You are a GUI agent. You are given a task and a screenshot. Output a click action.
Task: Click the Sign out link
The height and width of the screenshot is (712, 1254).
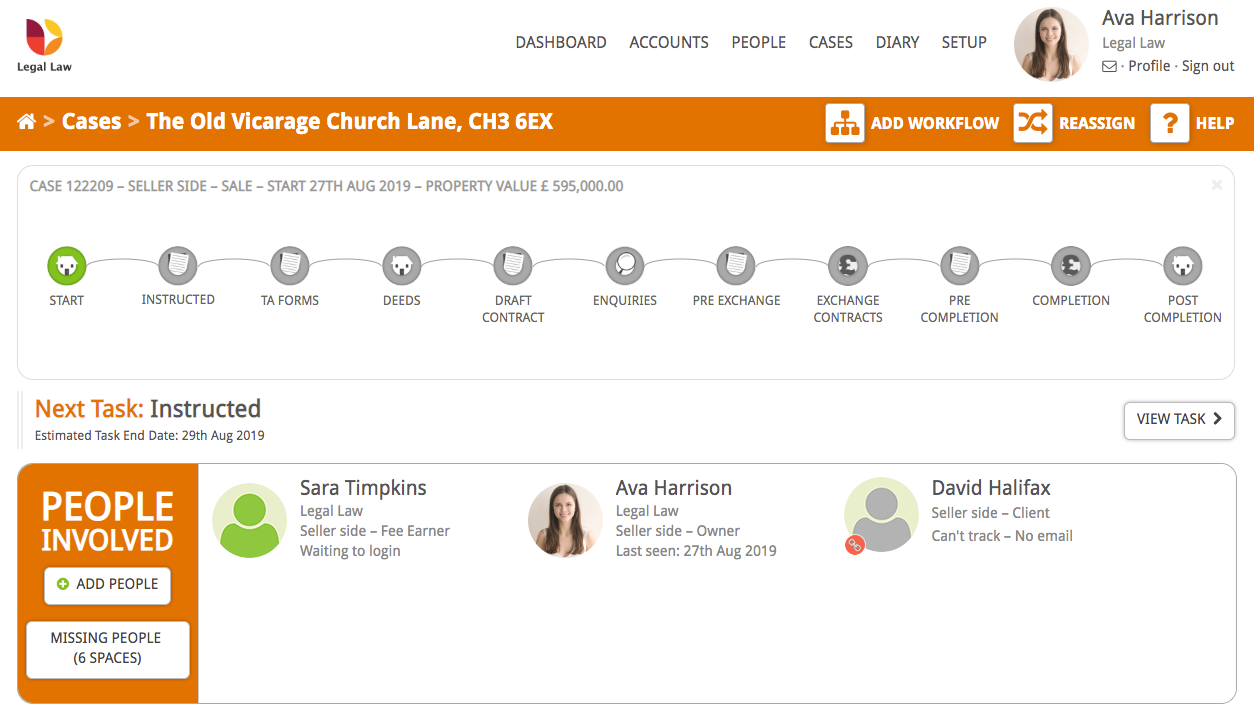coord(1208,66)
